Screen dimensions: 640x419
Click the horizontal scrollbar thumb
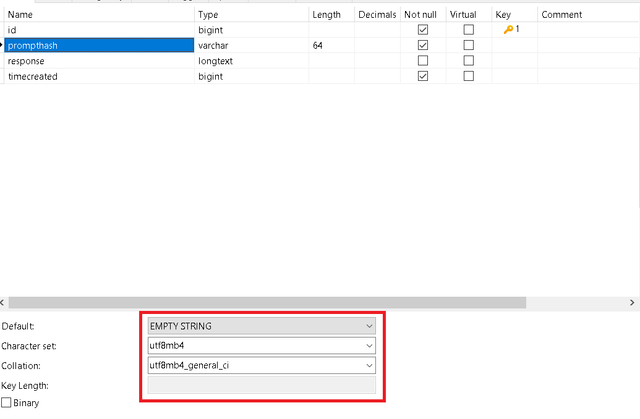[267, 302]
